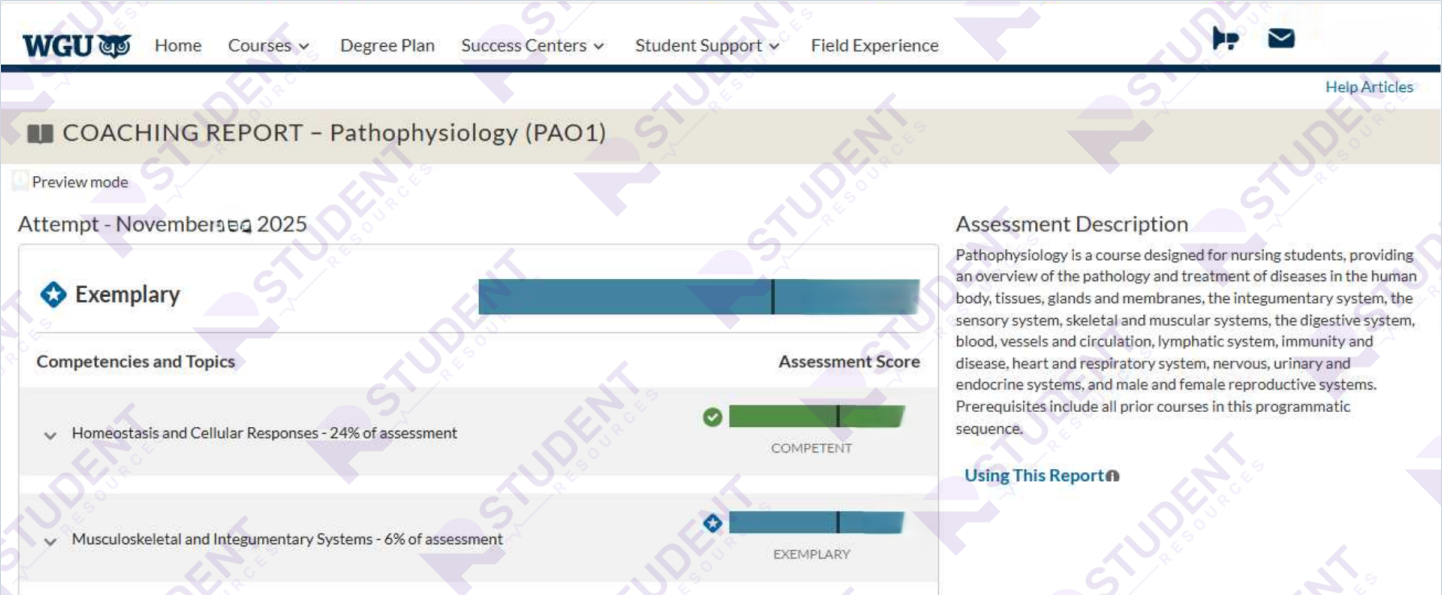The height and width of the screenshot is (595, 1442).
Task: Navigate to the Home menu item
Action: tap(178, 45)
